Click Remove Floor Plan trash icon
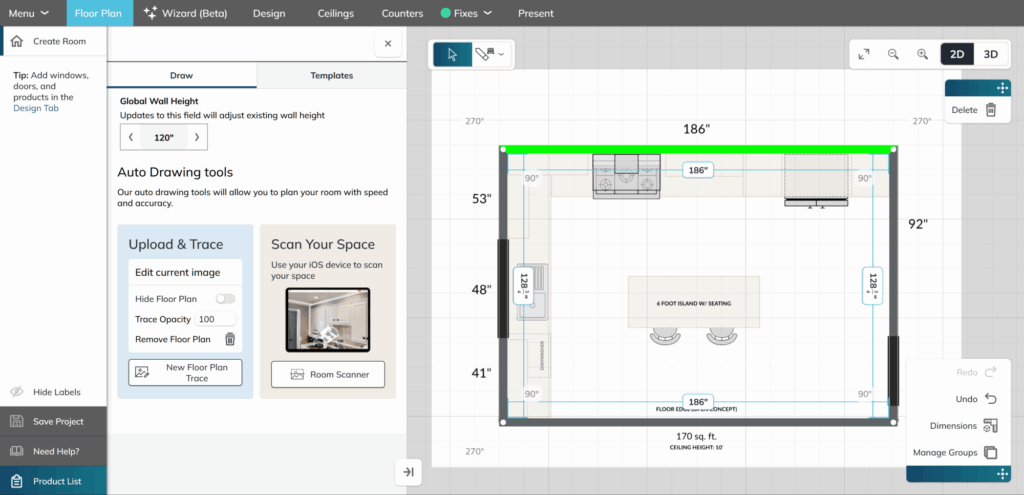This screenshot has width=1024, height=495. coord(230,339)
